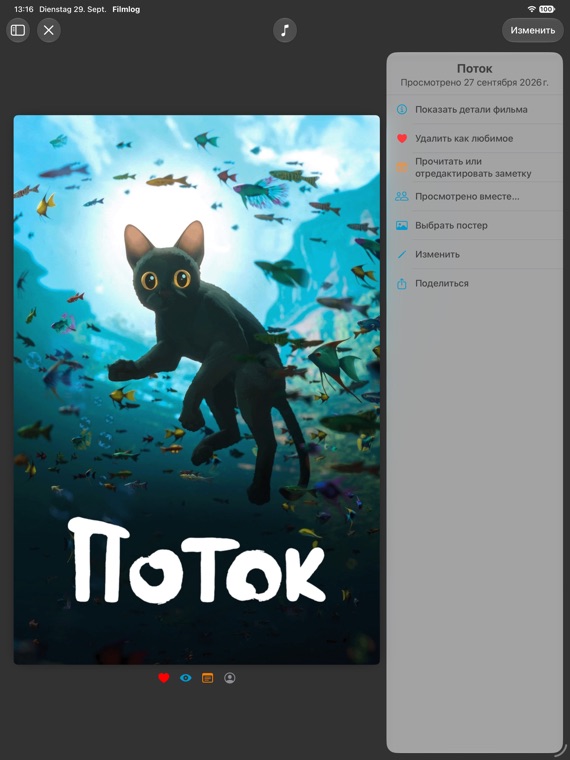Tap the person icon below poster
This screenshot has height=760, width=570.
tap(230, 678)
